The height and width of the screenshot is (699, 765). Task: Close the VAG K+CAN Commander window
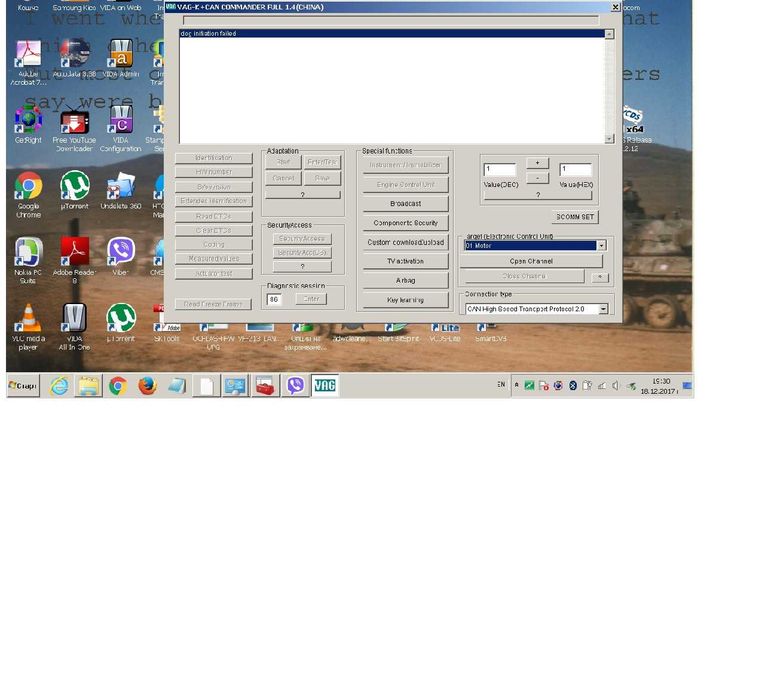pos(616,7)
